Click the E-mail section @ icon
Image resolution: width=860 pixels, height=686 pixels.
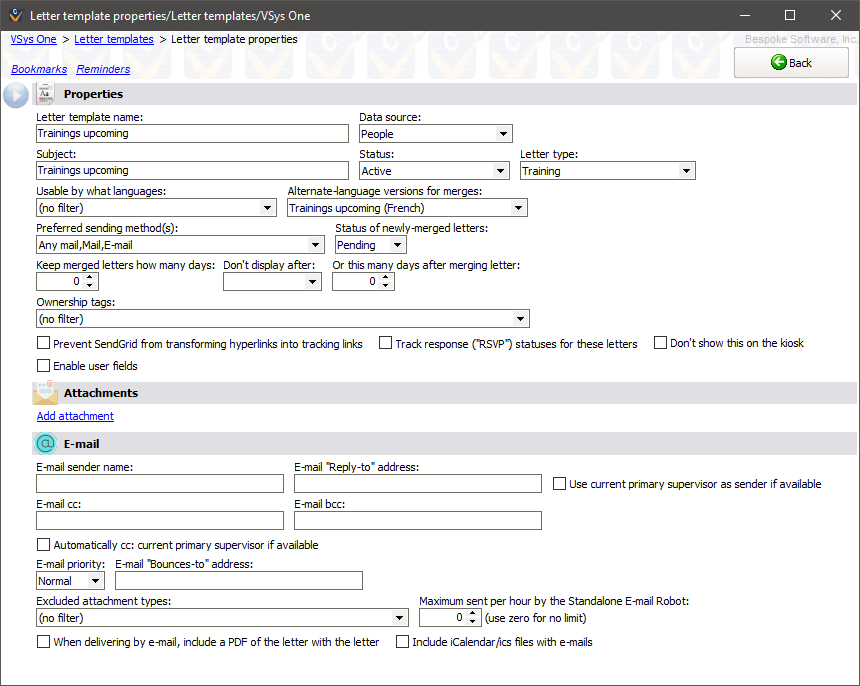point(44,443)
